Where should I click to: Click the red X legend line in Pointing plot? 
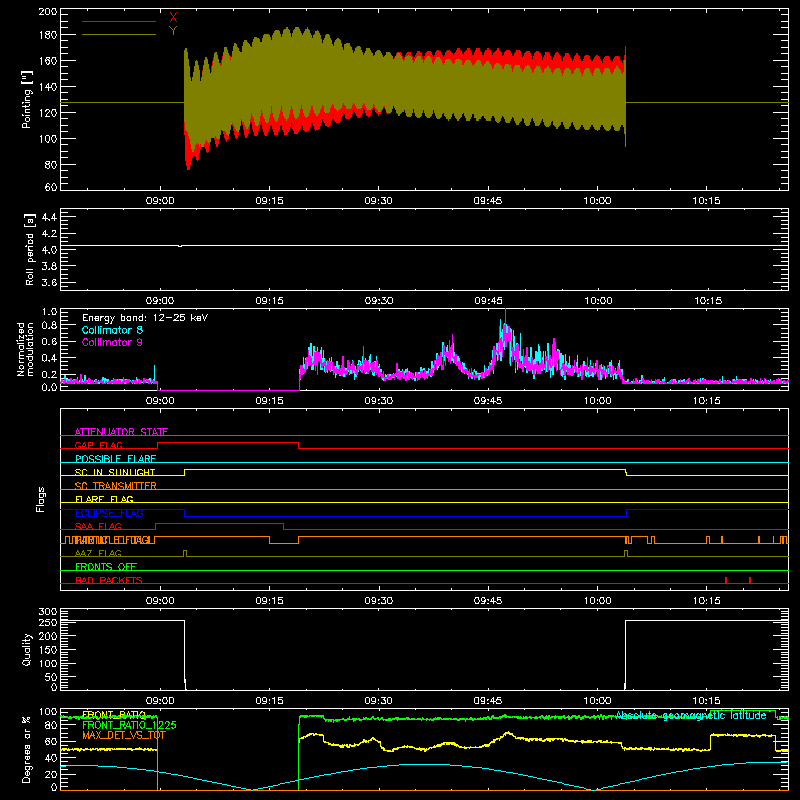coord(119,21)
